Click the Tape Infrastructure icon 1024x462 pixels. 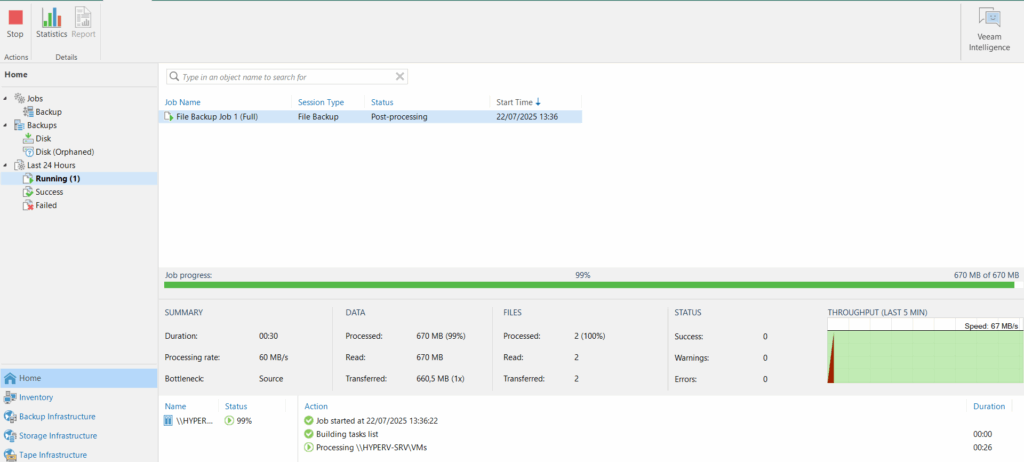click(10, 455)
